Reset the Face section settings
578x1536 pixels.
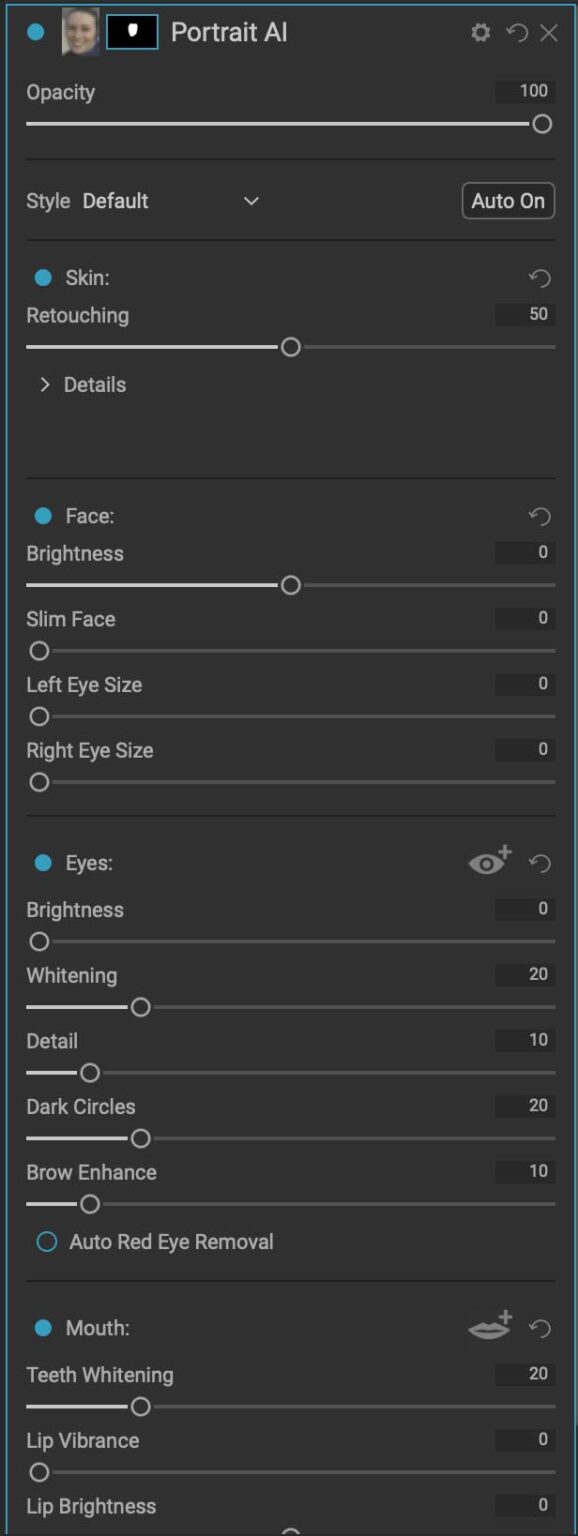(539, 516)
